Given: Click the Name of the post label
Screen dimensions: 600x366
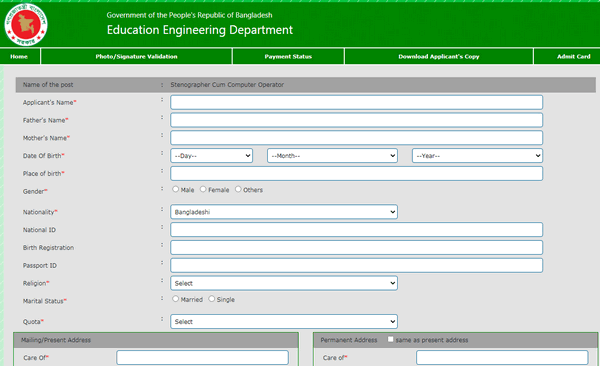Looking at the screenshot, I should tap(48, 85).
